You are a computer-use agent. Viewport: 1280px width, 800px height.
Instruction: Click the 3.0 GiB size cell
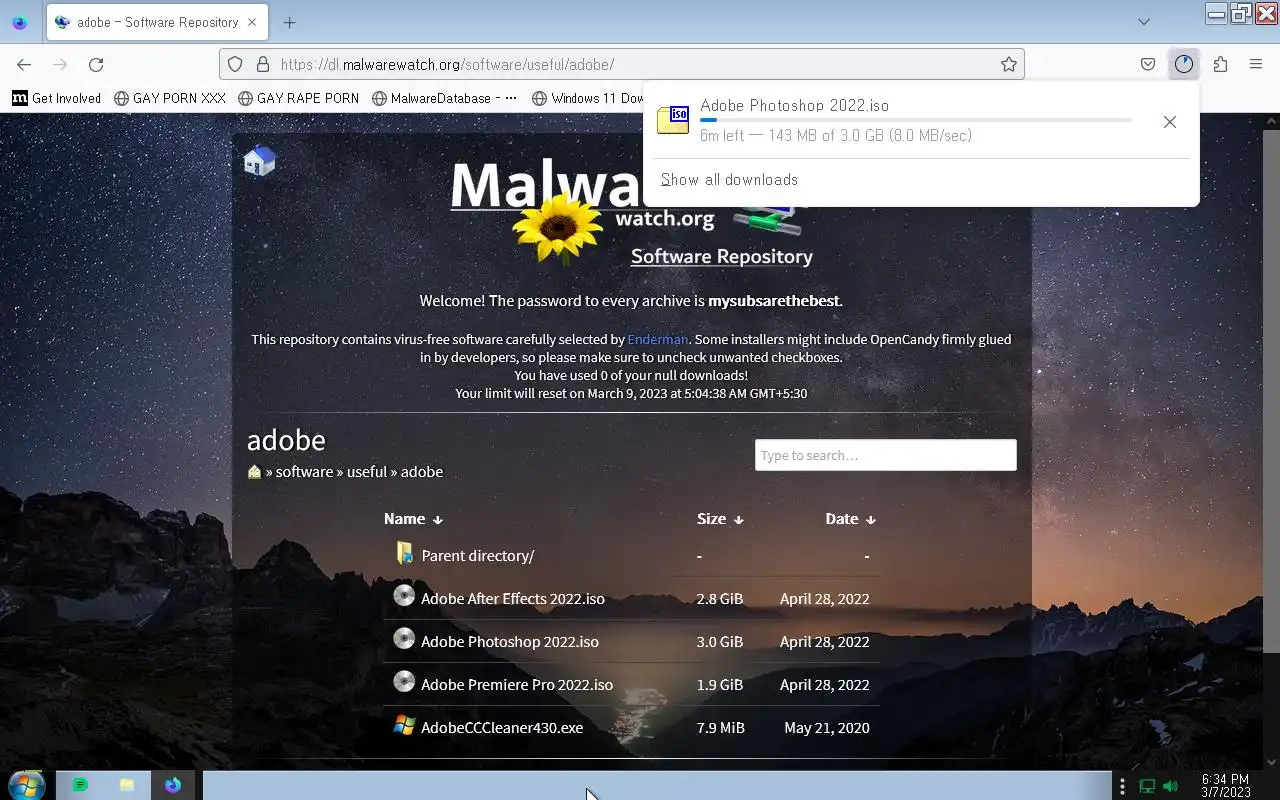tap(720, 642)
